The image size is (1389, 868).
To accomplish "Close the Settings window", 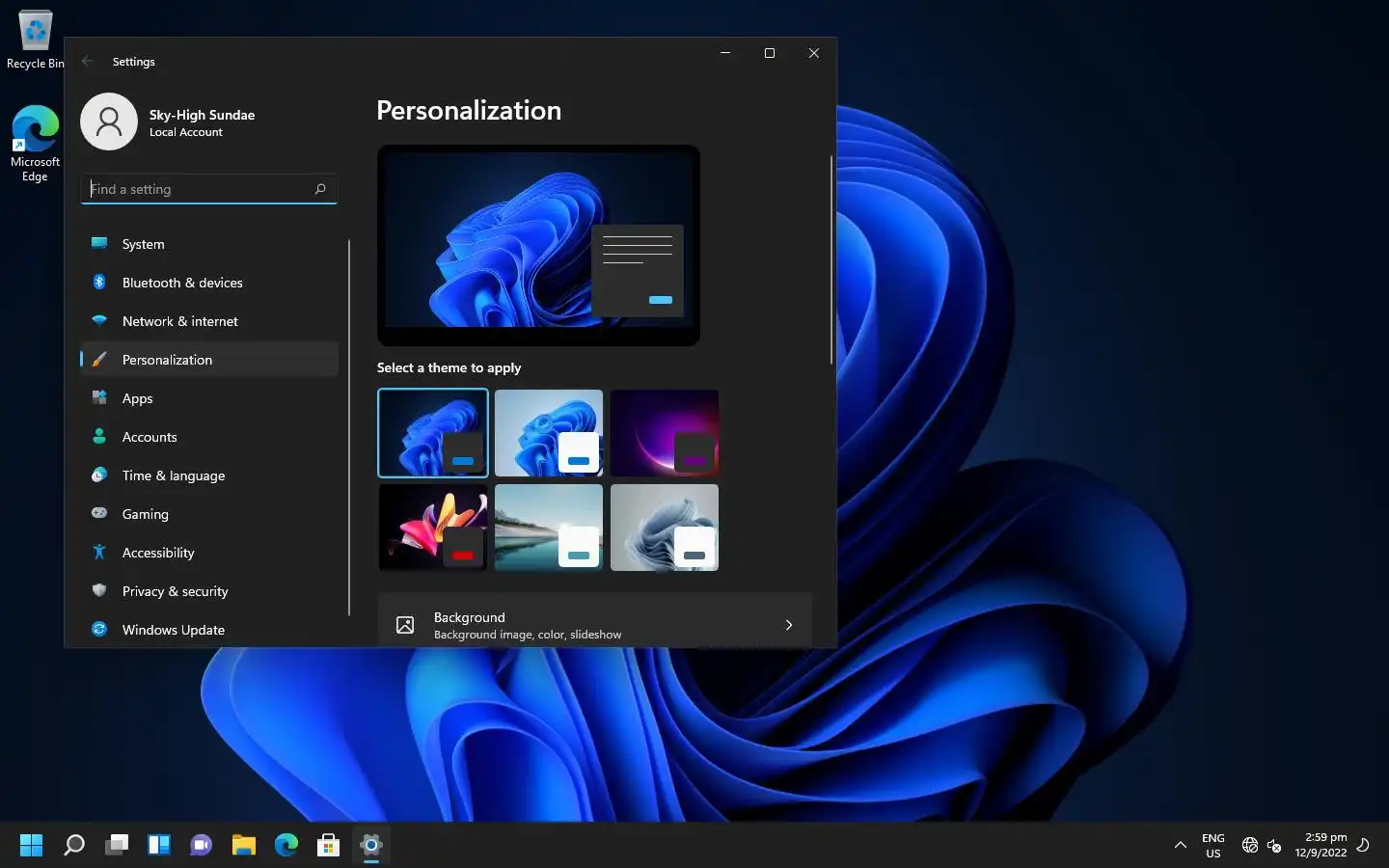I will pos(814,53).
